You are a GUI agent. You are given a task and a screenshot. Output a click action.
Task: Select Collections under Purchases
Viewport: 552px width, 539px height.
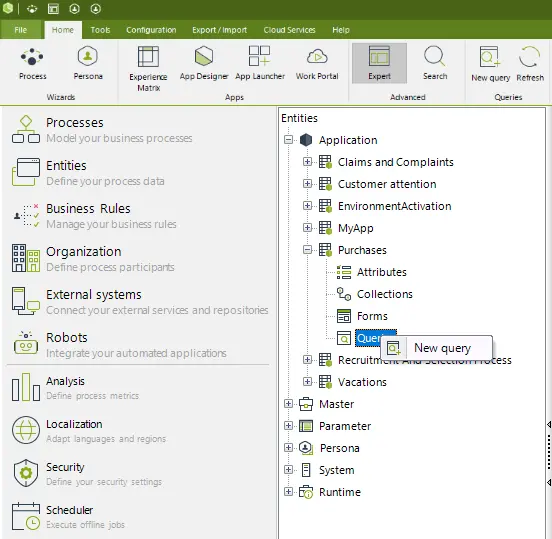[x=384, y=294]
